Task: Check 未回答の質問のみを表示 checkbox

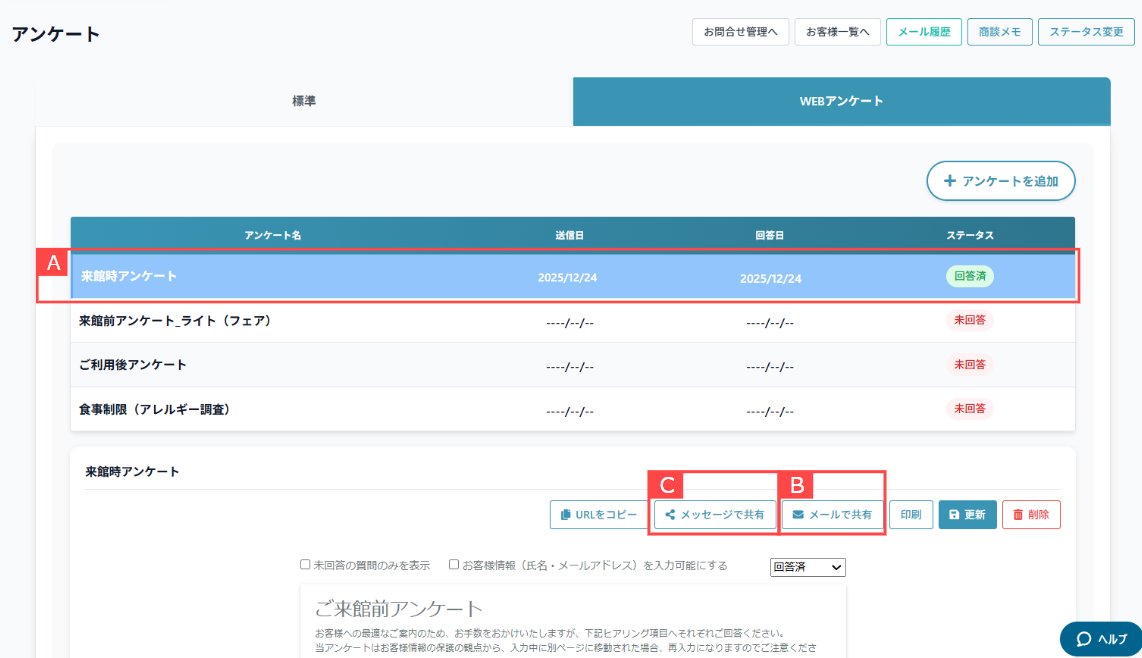Action: 306,565
